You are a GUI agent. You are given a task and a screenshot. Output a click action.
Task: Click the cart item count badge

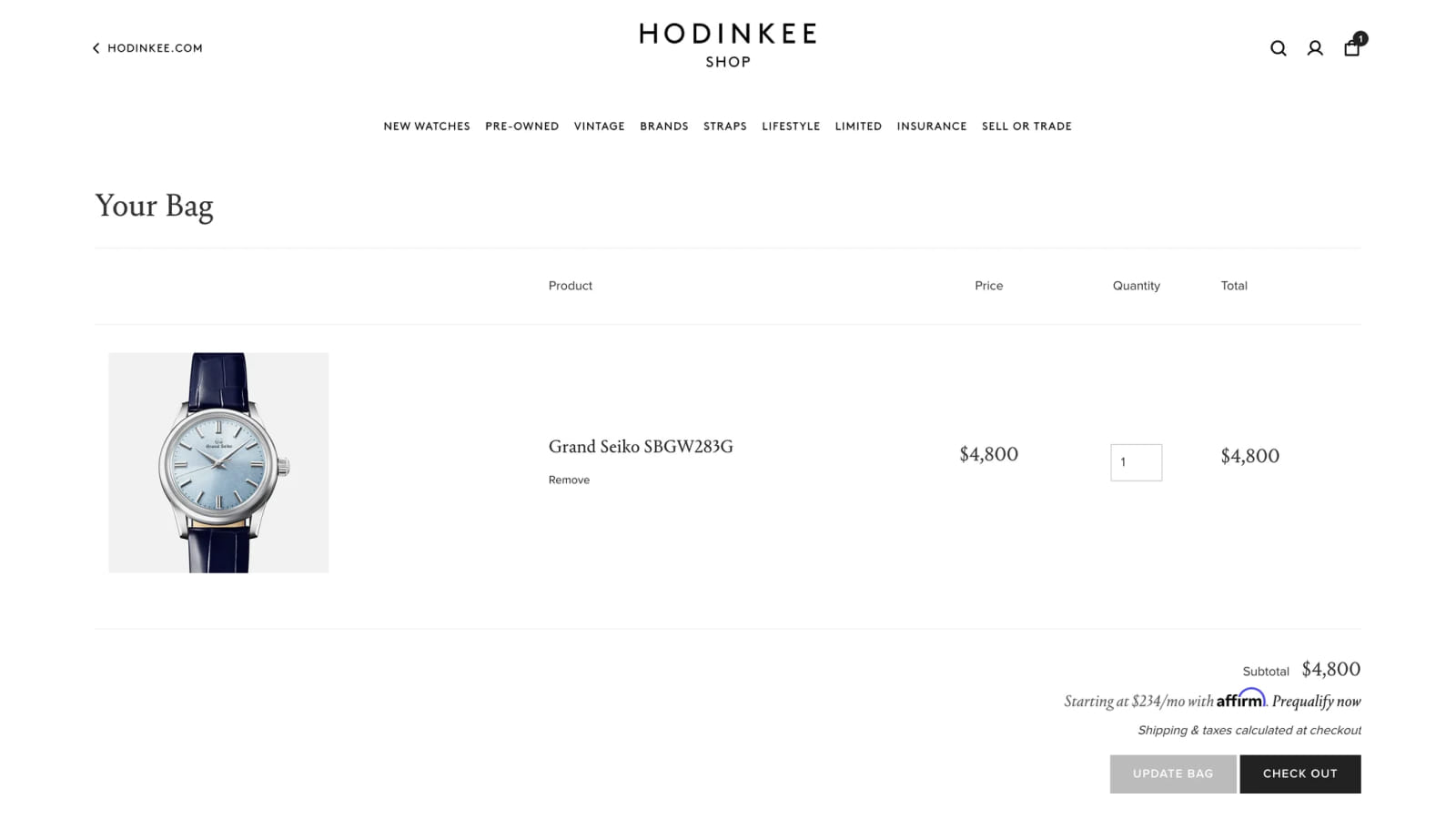pyautogui.click(x=1360, y=38)
